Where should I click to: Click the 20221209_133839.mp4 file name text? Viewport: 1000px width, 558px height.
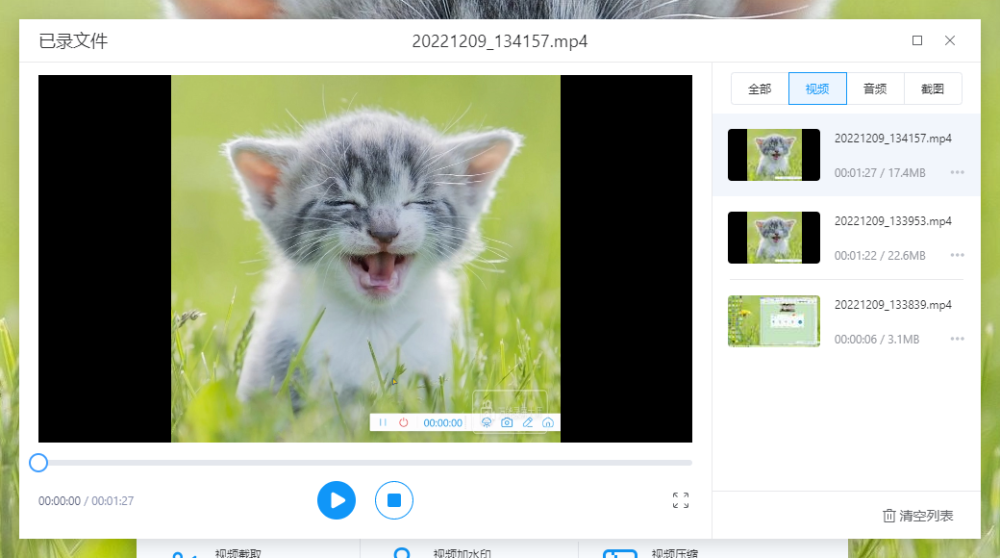point(892,305)
